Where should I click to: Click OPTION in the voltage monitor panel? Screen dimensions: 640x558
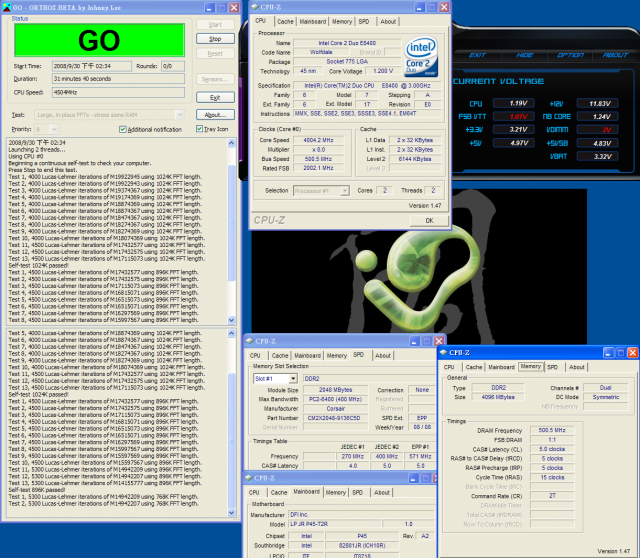coord(570,55)
